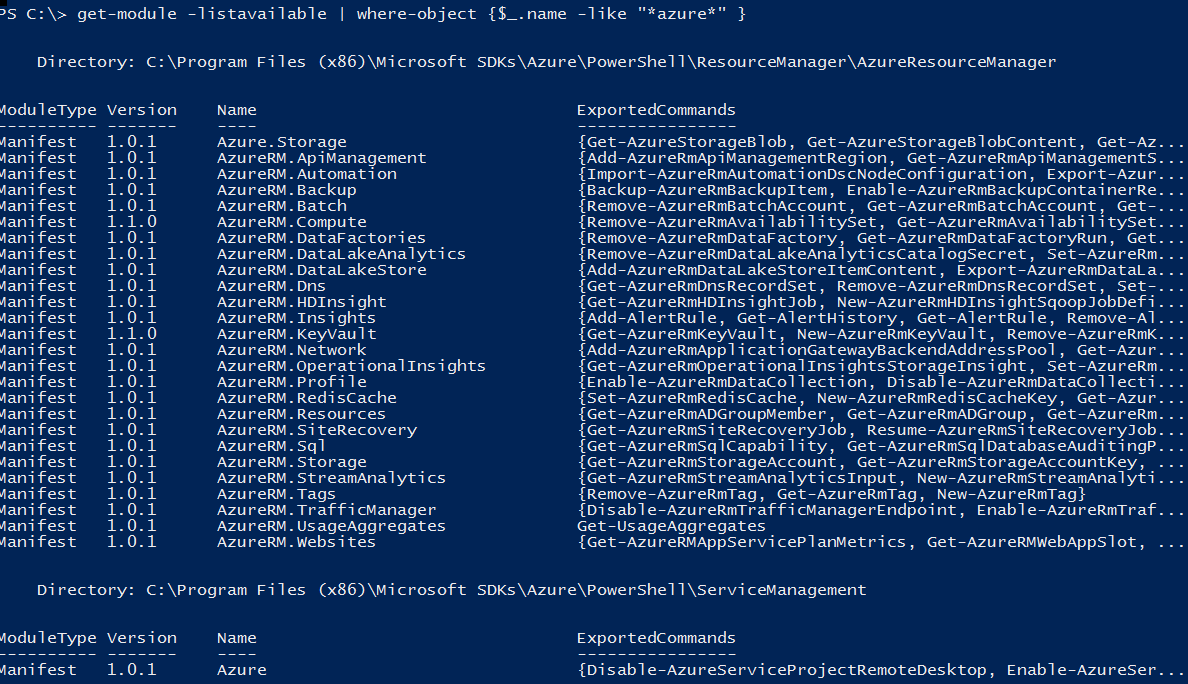The width and height of the screenshot is (1188, 684).
Task: Click the first Version column header
Action: pyautogui.click(x=142, y=110)
